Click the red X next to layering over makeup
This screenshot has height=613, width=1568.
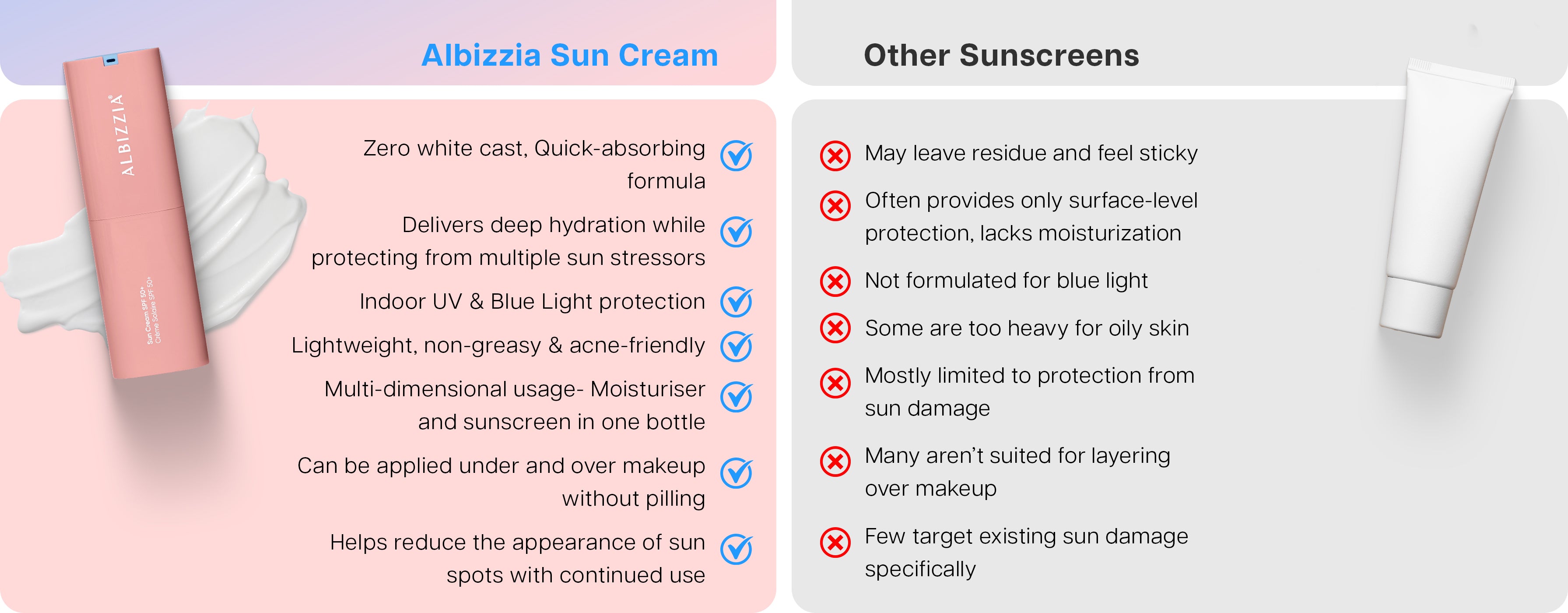835,462
